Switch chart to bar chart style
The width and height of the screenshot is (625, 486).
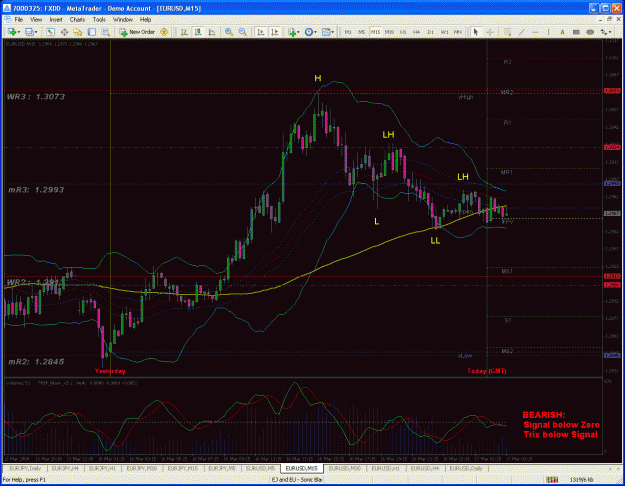pyautogui.click(x=184, y=32)
